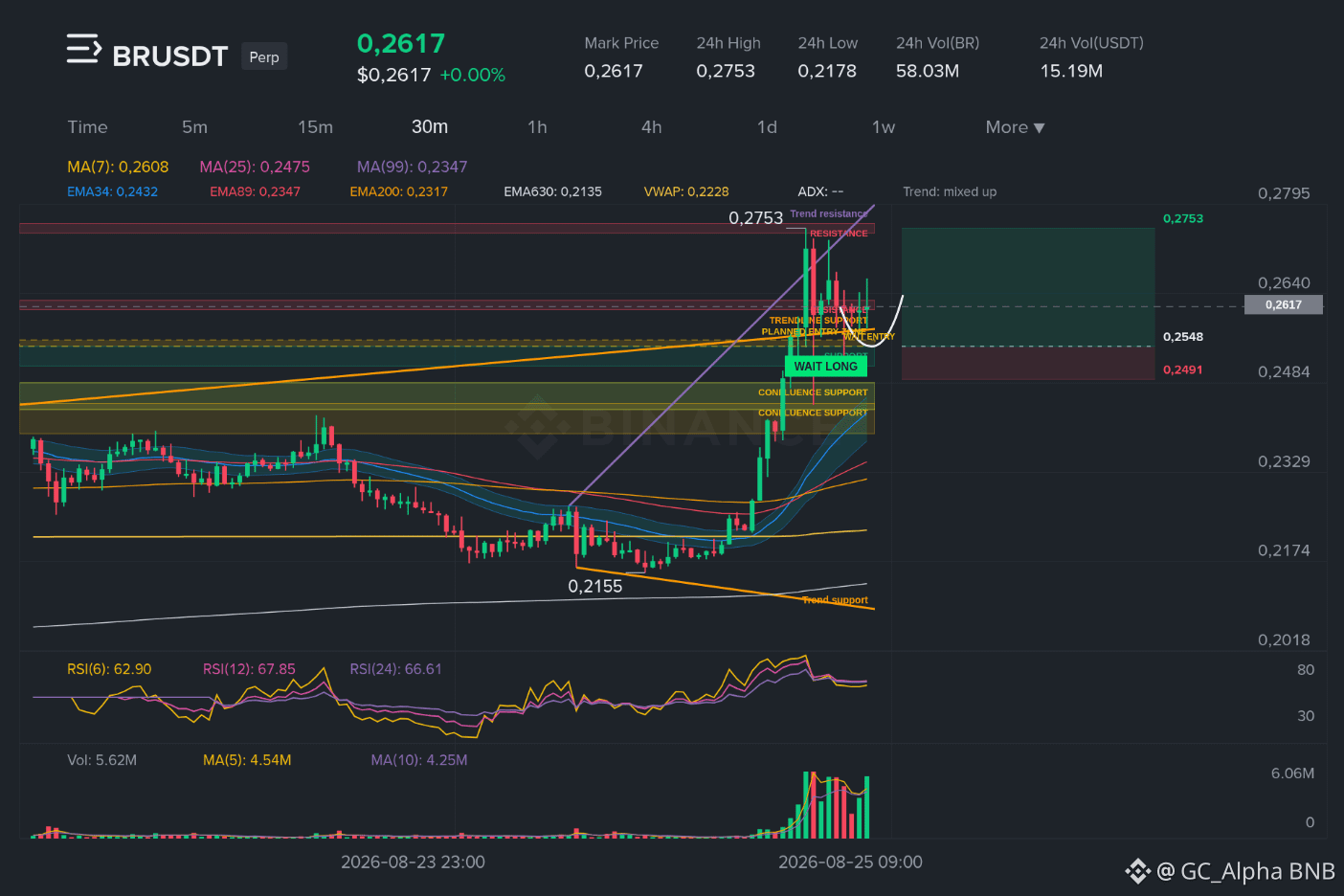Click the 2026-08-25 09:00 time axis label
1344x896 pixels.
(850, 862)
